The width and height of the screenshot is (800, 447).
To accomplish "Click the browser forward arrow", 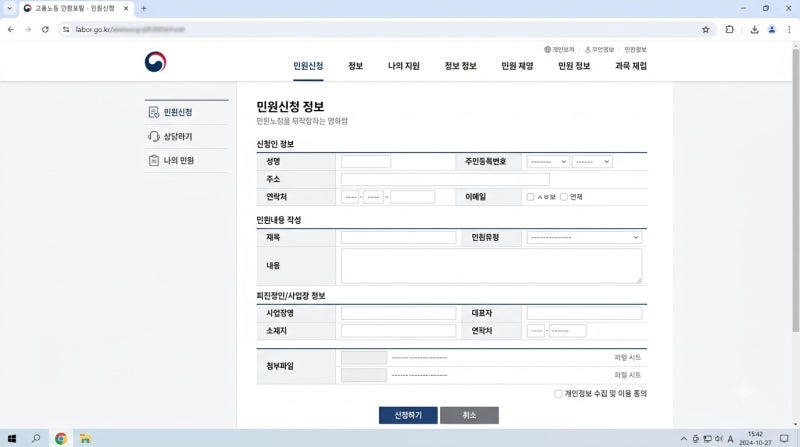I will pyautogui.click(x=28, y=30).
